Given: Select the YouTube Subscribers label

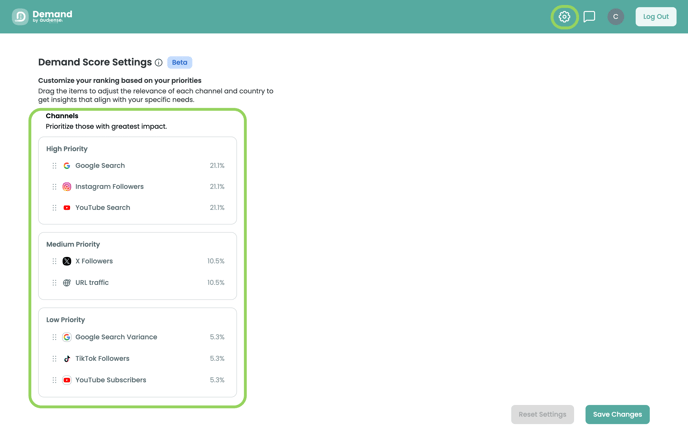Looking at the screenshot, I should tap(111, 380).
